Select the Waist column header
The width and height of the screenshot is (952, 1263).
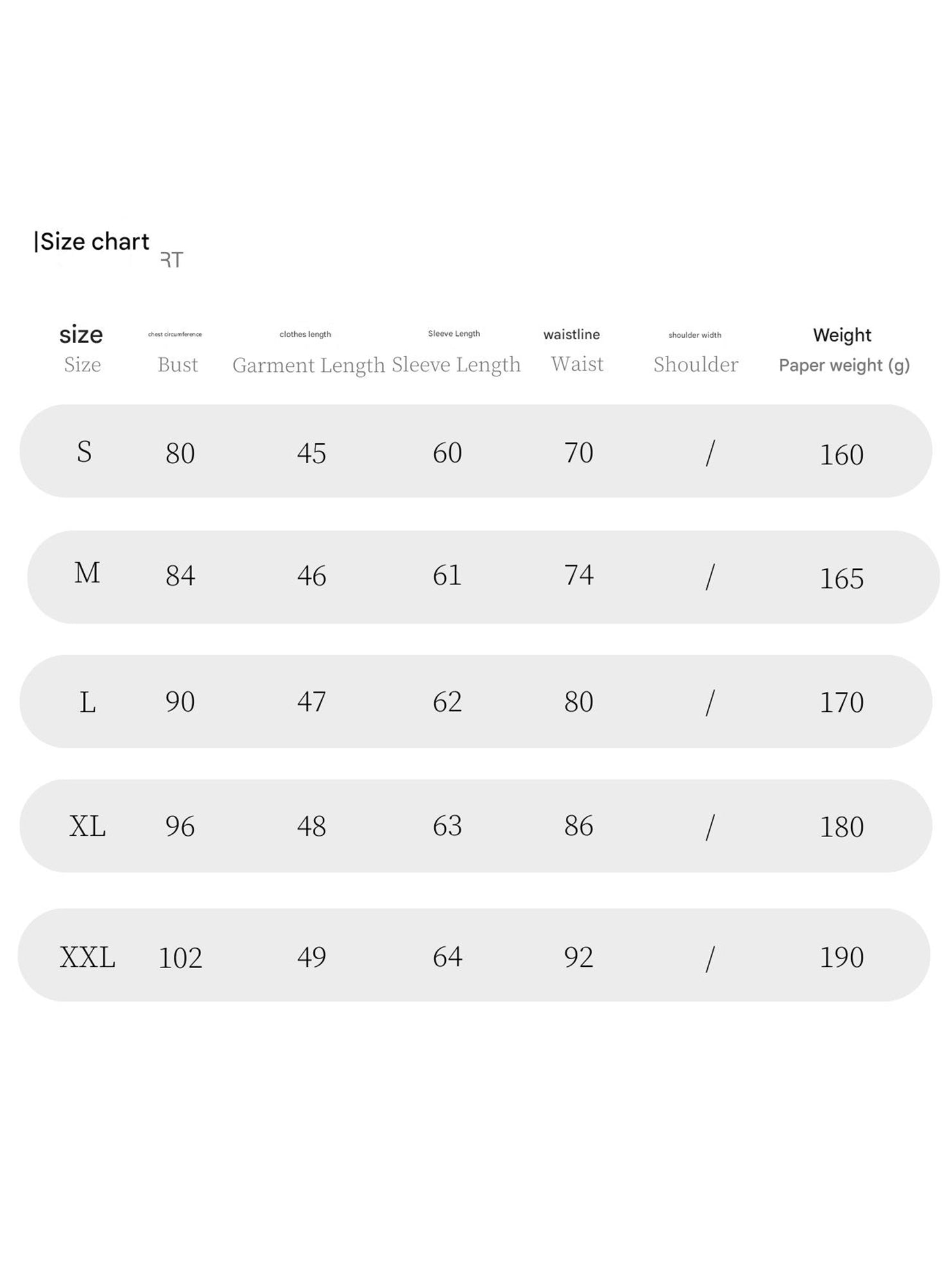coord(577,364)
